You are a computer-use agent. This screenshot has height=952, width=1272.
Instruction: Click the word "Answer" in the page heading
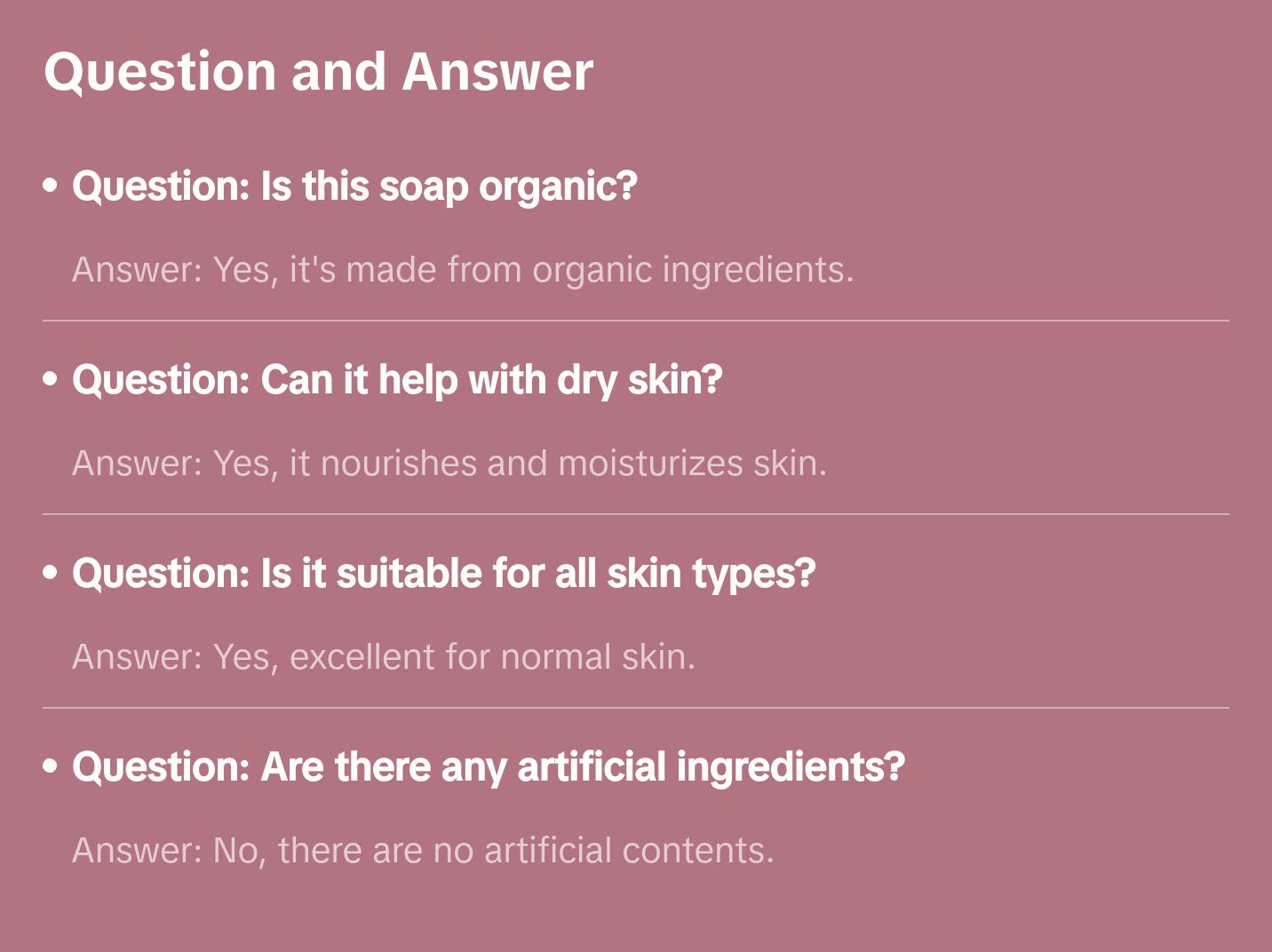tap(497, 71)
